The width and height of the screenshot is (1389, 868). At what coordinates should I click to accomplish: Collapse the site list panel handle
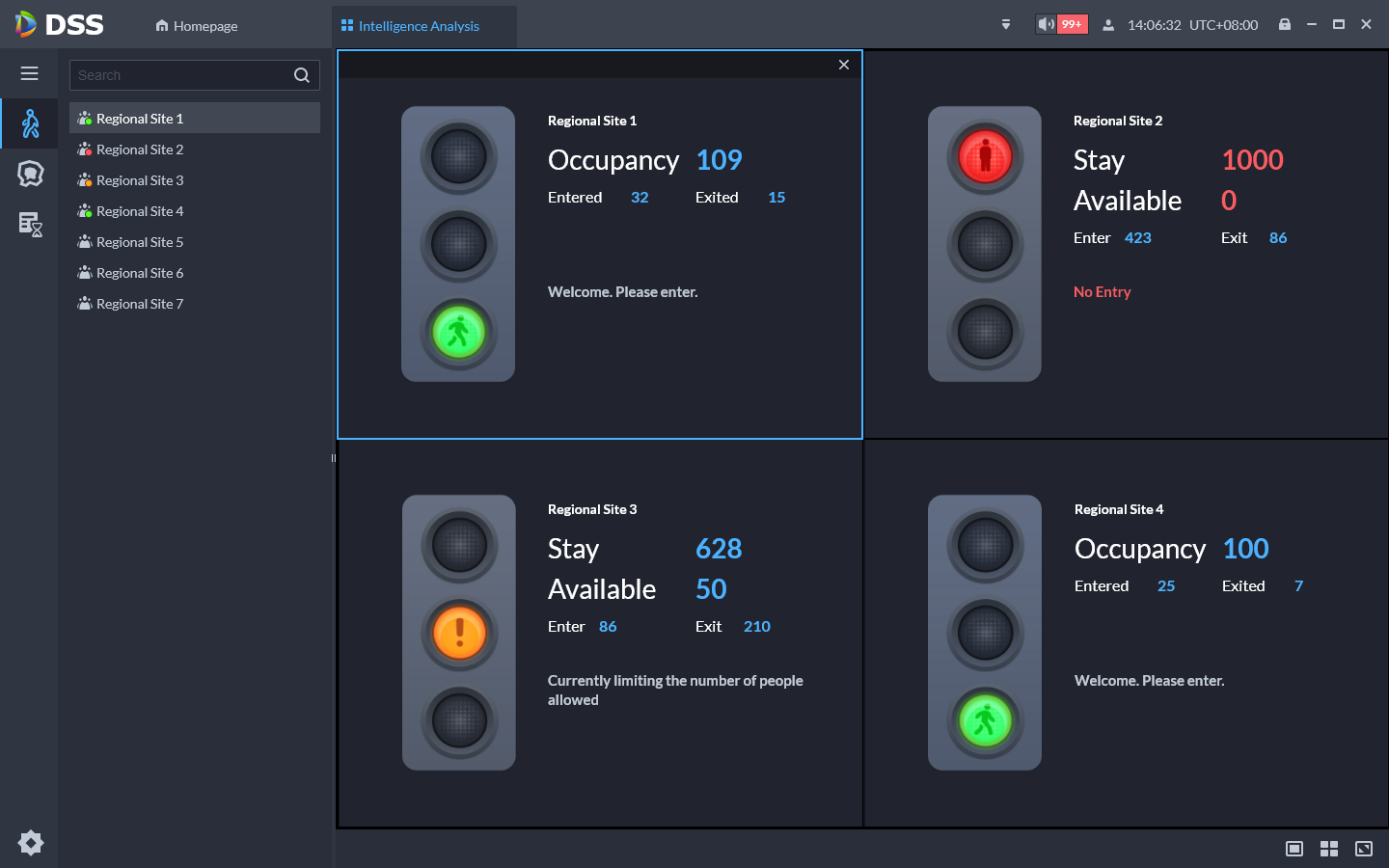coord(334,458)
